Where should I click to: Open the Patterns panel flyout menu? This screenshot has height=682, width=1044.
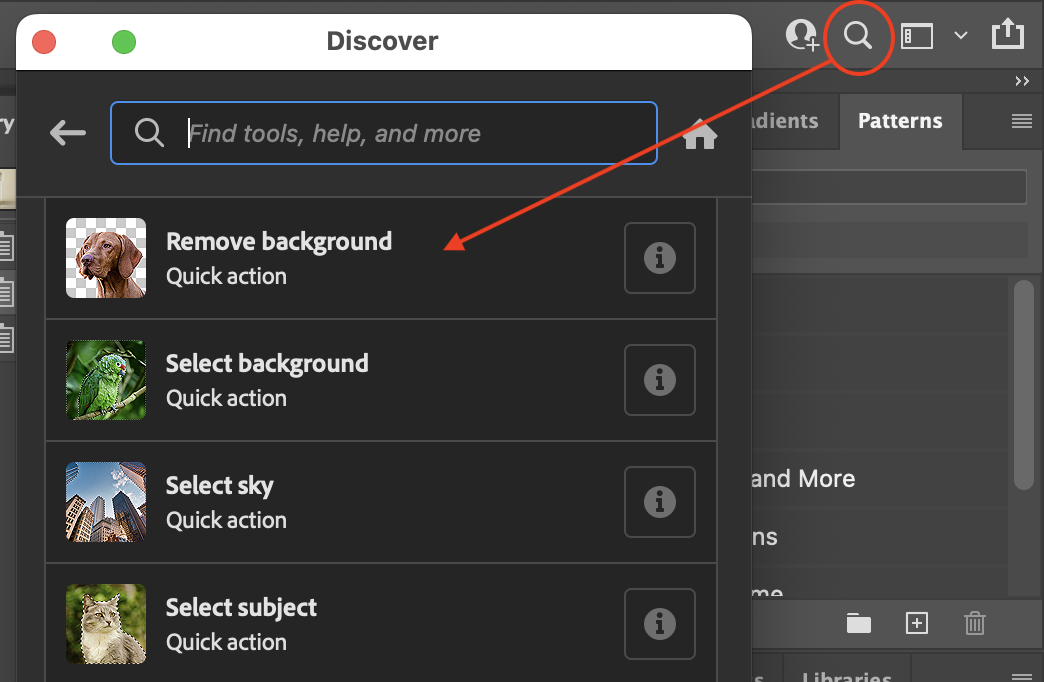(x=1020, y=121)
